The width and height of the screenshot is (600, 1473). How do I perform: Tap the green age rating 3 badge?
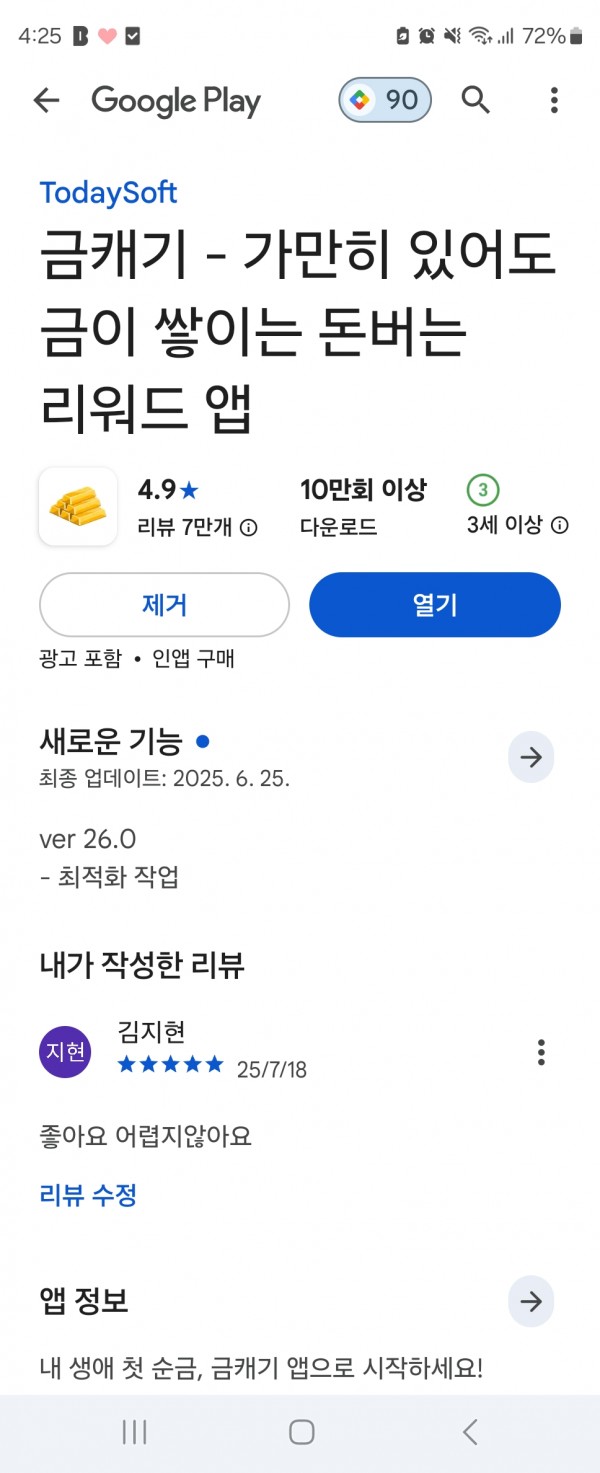483,490
